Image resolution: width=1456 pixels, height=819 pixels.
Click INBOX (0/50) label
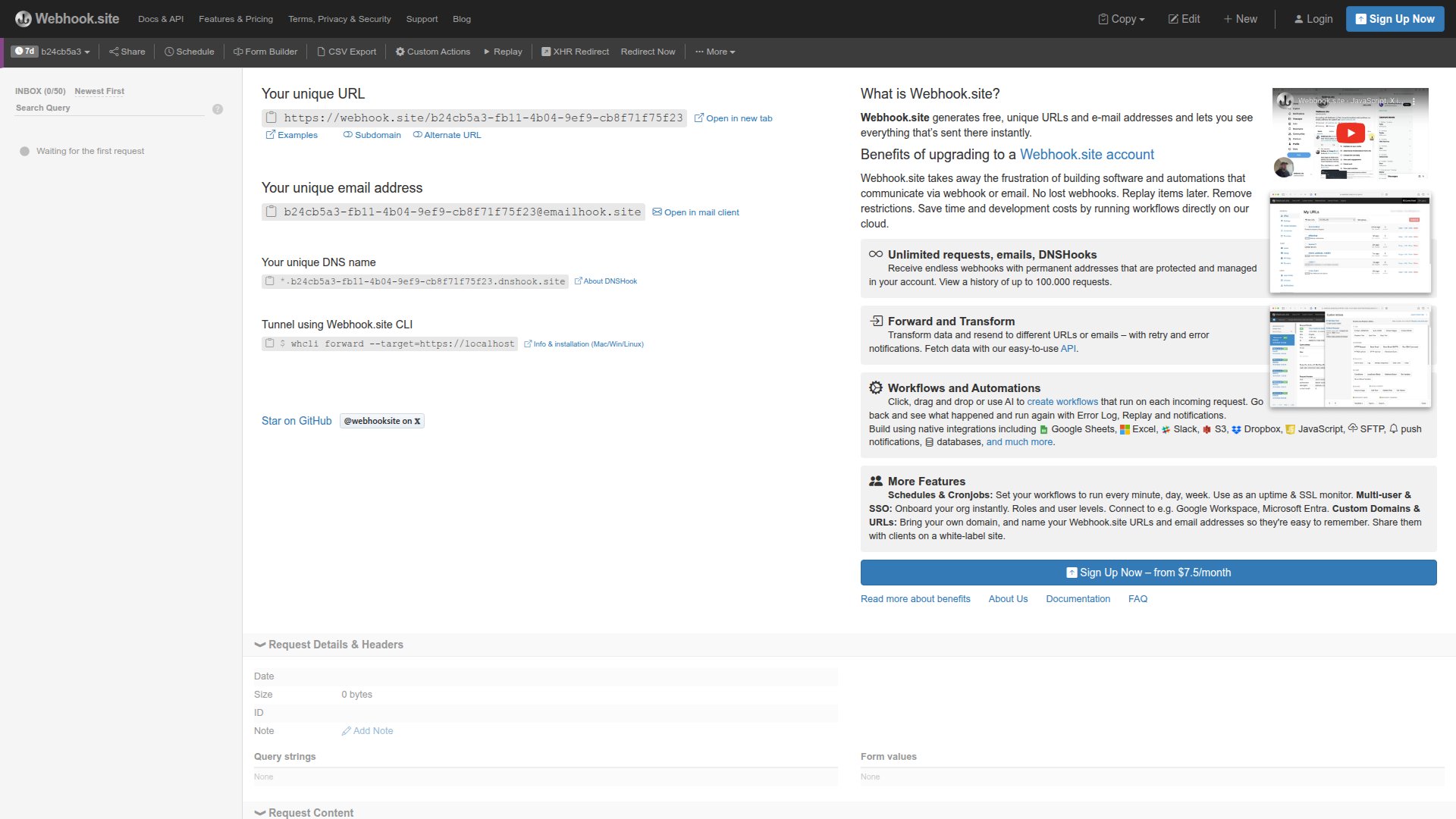point(40,91)
